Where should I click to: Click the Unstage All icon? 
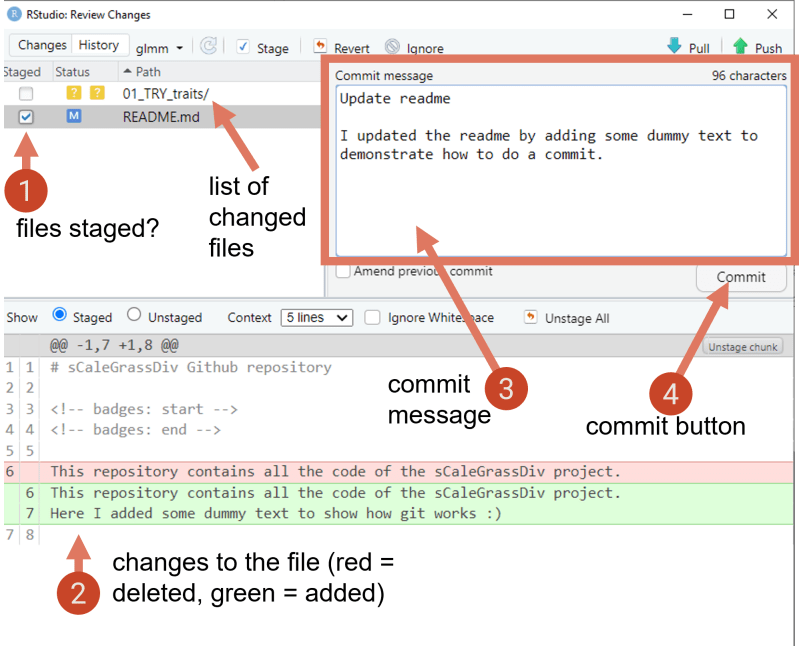[530, 317]
